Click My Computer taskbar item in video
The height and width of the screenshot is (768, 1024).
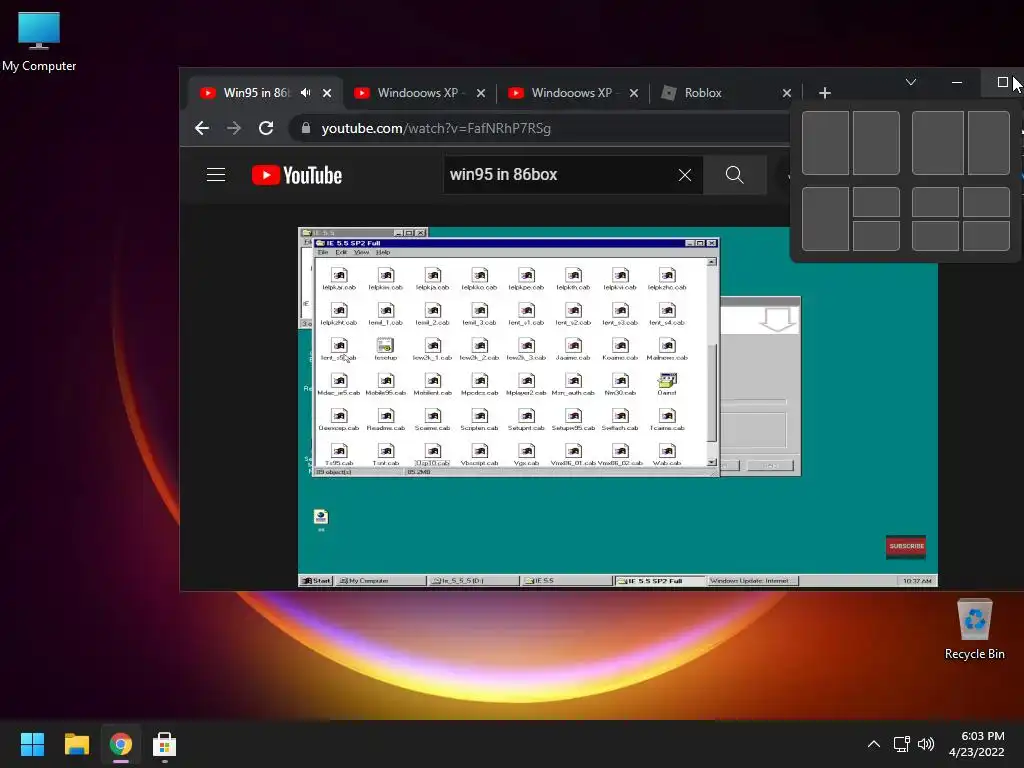(x=381, y=581)
